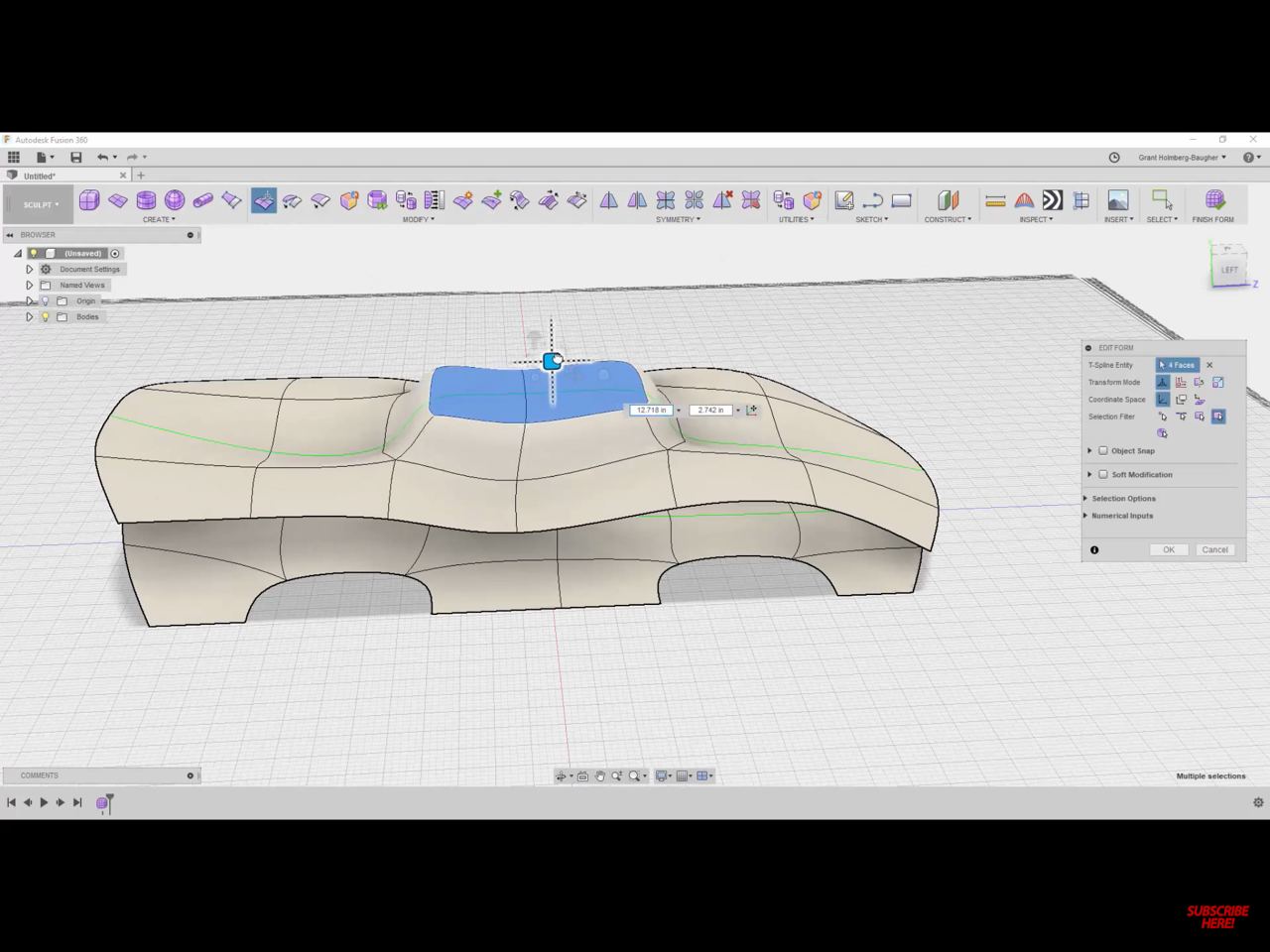This screenshot has height=952, width=1270.
Task: Toggle visibility bulb of Bodies folder
Action: pyautogui.click(x=46, y=317)
